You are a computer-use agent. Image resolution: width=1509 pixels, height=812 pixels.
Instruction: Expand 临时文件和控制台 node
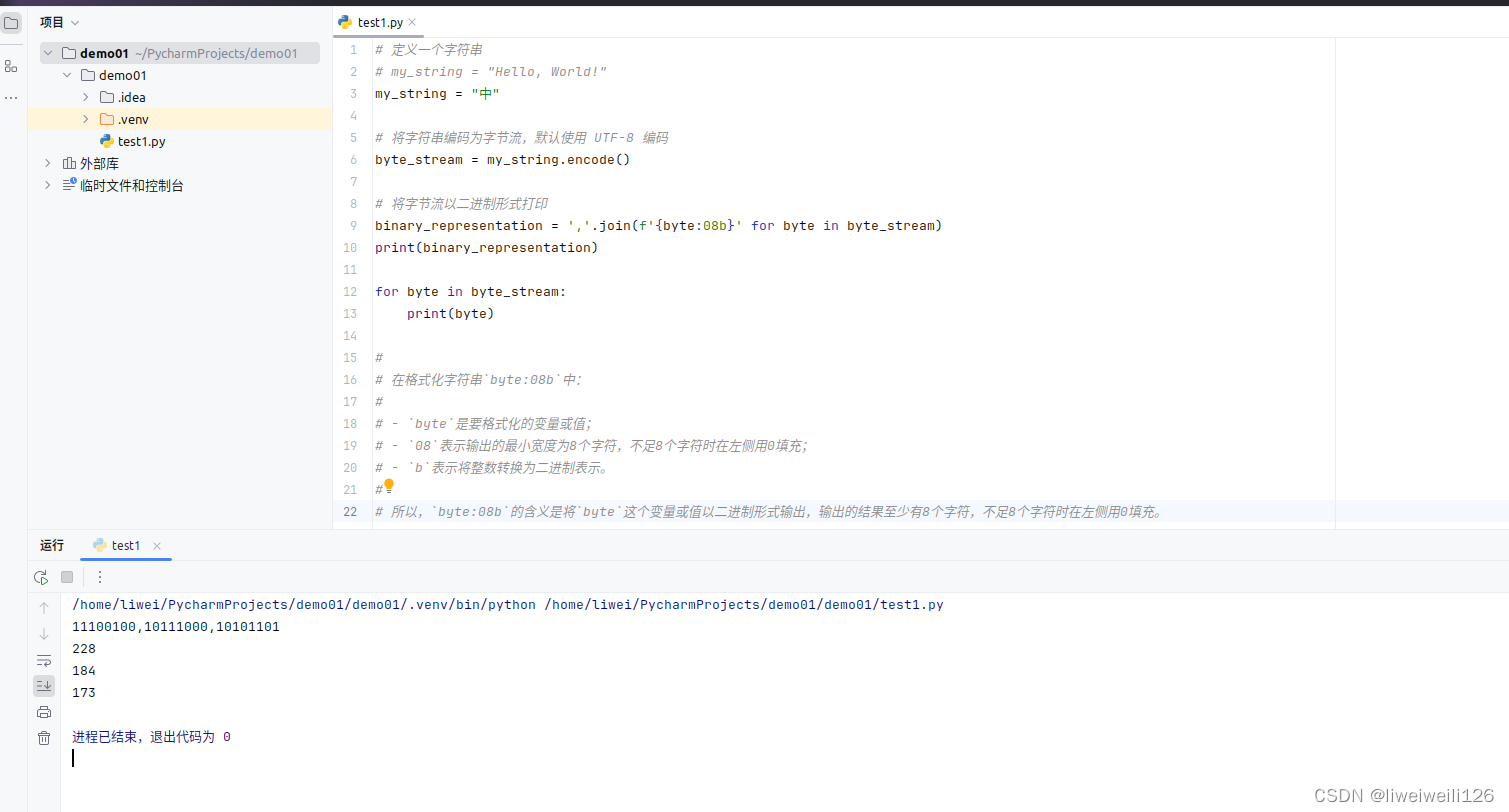47,185
